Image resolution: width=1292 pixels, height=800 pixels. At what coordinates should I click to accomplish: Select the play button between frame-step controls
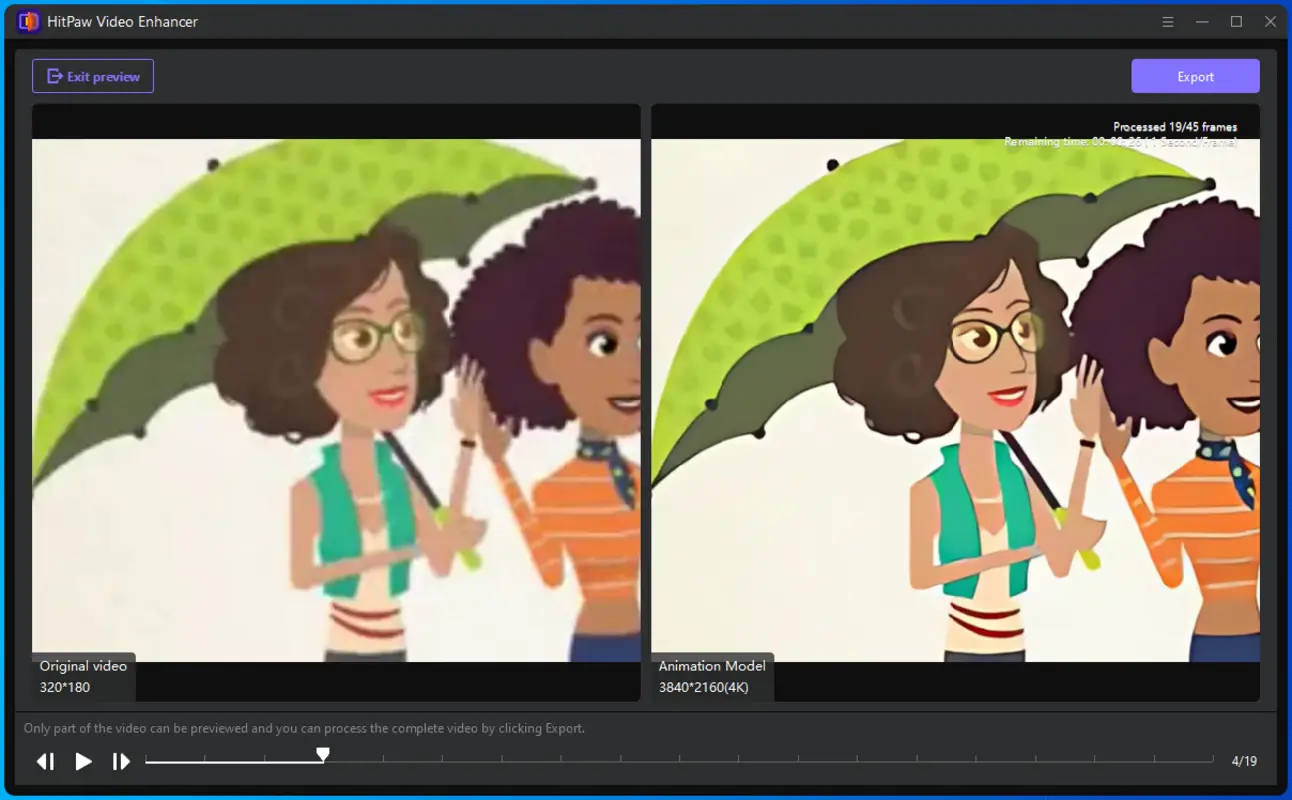(84, 761)
